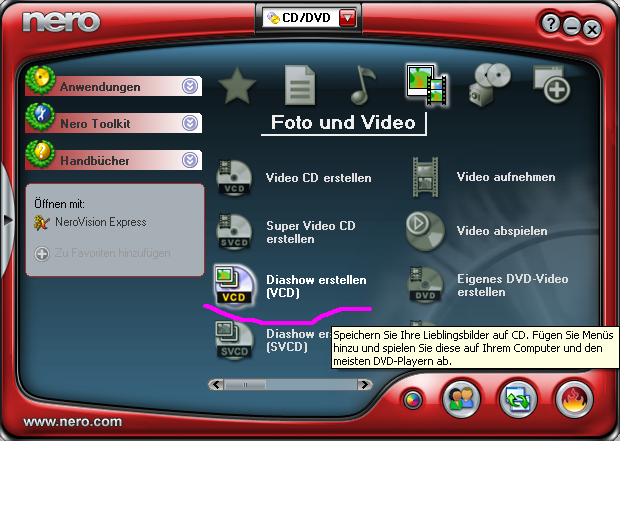Select Video CD erstellen task
The height and width of the screenshot is (512, 640).
(x=318, y=178)
